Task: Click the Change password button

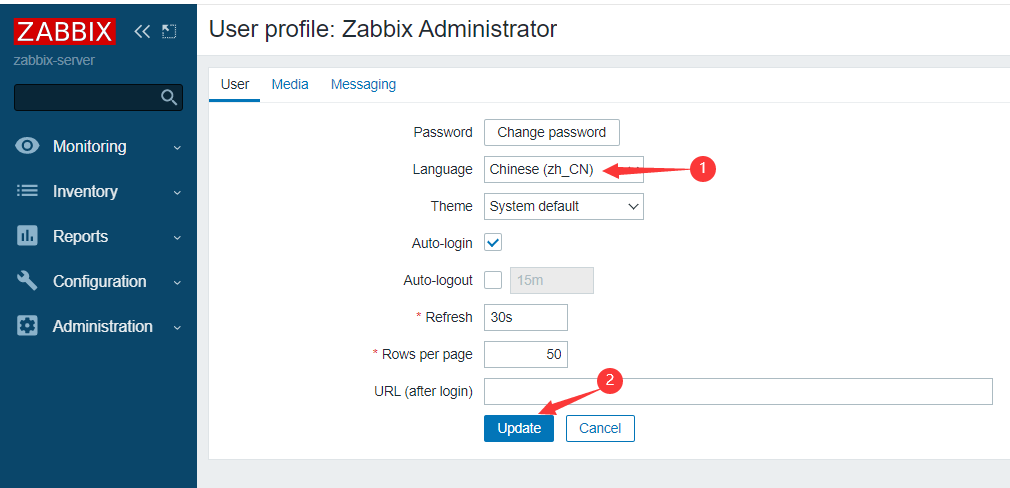Action: [551, 132]
